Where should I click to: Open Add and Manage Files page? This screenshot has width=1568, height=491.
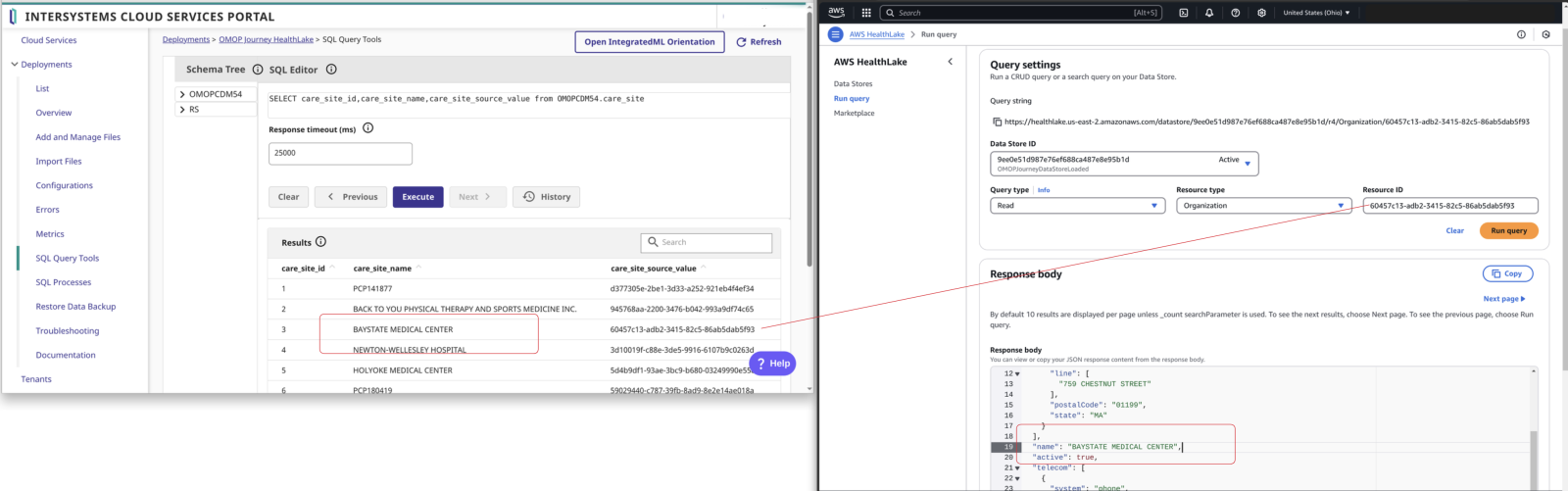(x=78, y=137)
